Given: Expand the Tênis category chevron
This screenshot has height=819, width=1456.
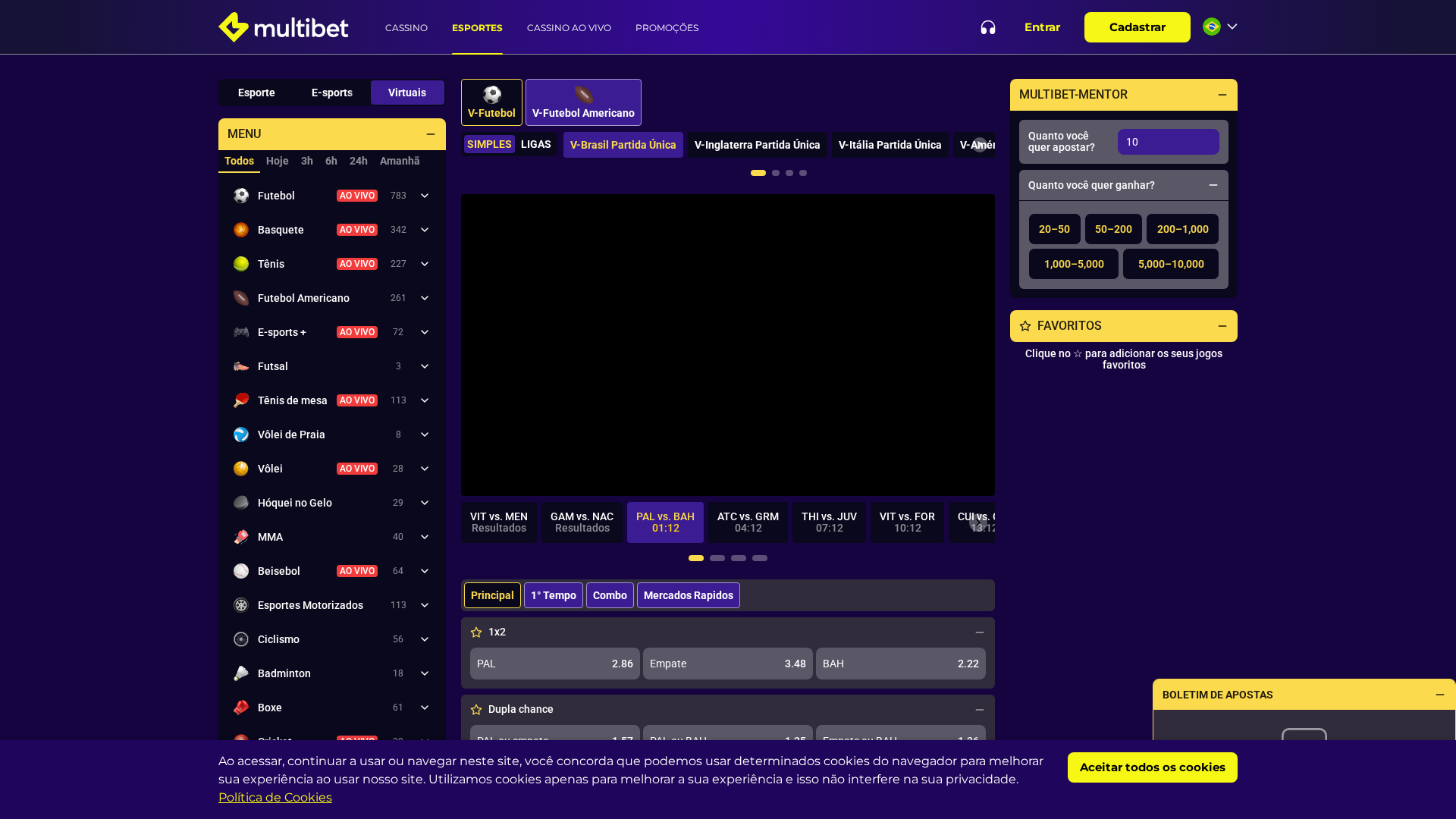Looking at the screenshot, I should (425, 264).
